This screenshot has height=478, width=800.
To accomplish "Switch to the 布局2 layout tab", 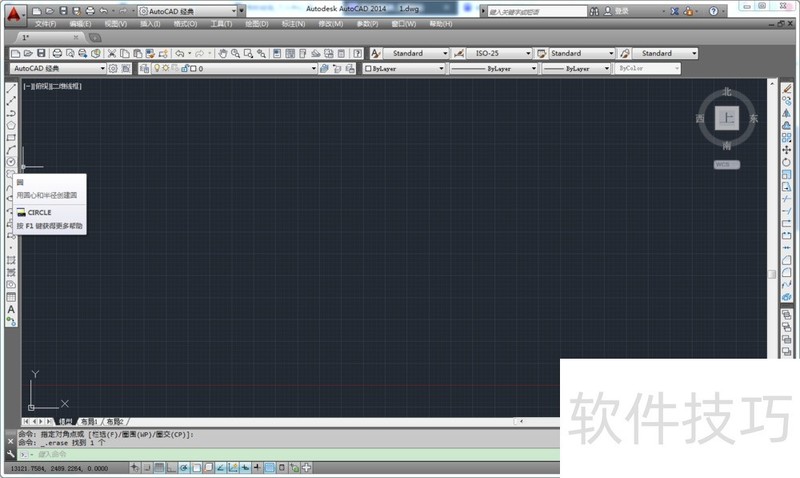I will tap(115, 421).
